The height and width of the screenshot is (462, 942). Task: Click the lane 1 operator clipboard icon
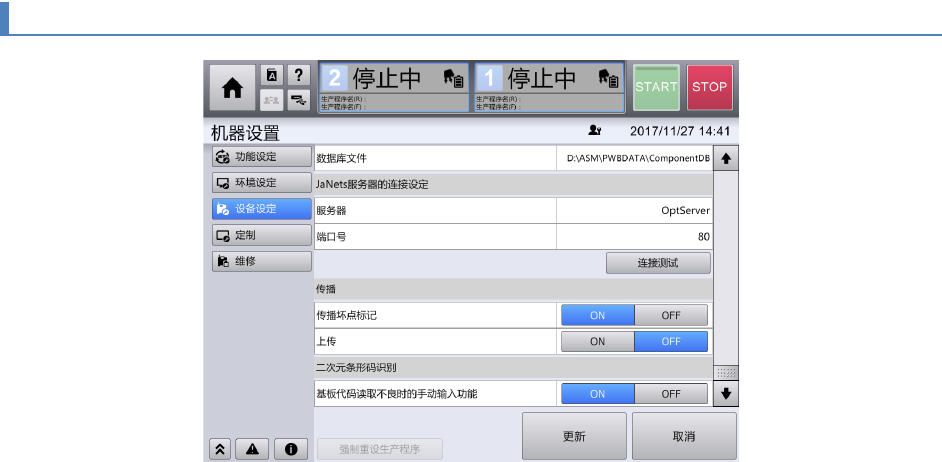[x=609, y=78]
